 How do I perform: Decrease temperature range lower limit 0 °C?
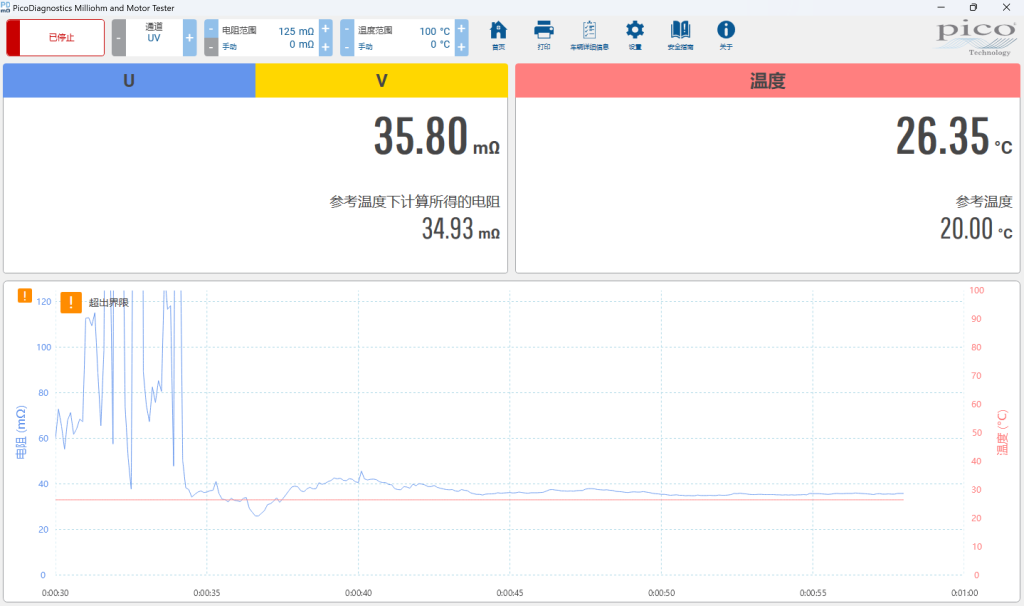coord(347,46)
